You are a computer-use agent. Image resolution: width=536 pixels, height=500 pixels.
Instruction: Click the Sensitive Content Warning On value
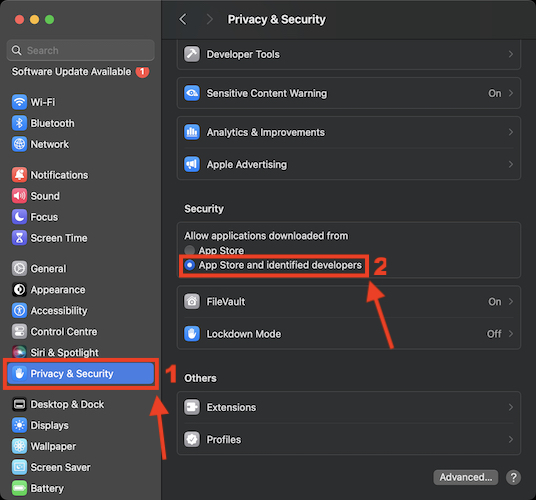tap(495, 93)
